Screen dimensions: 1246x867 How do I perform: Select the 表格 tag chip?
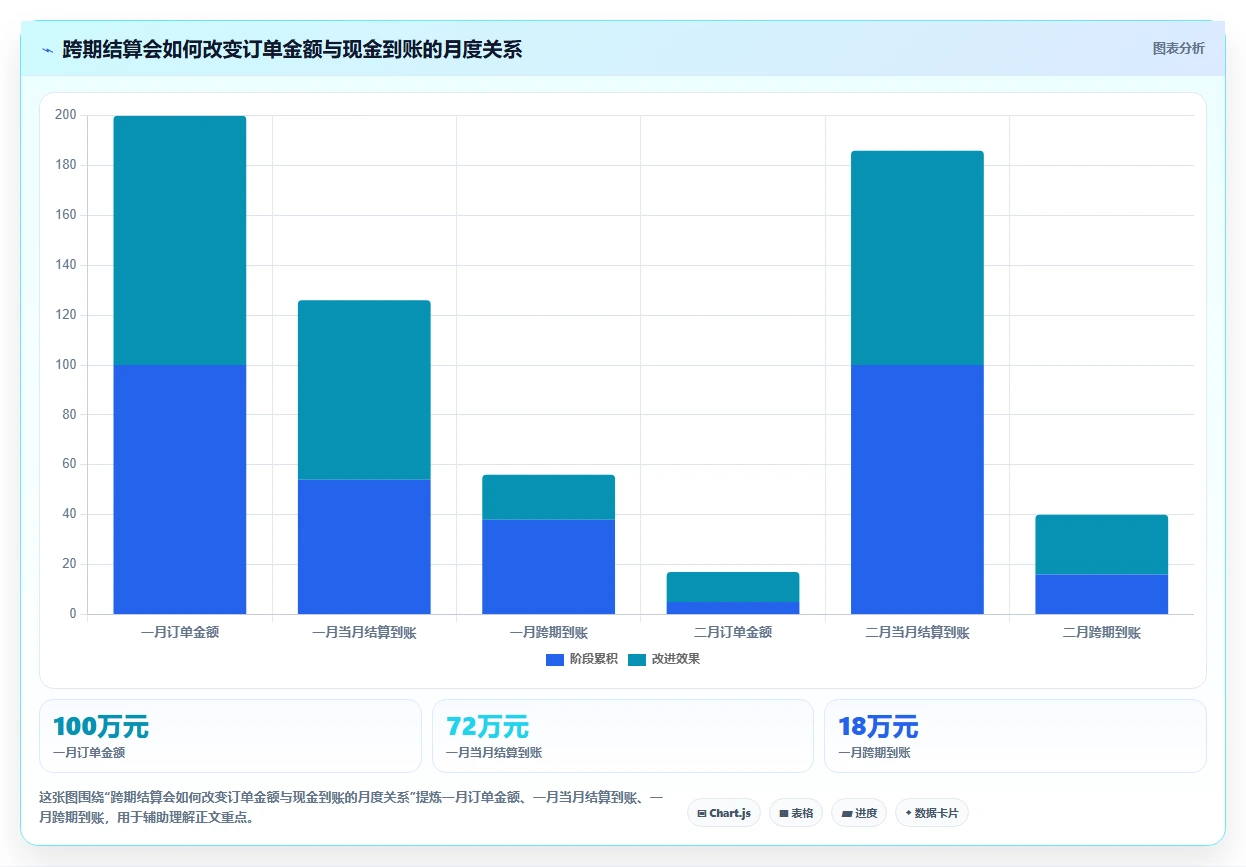[x=796, y=813]
